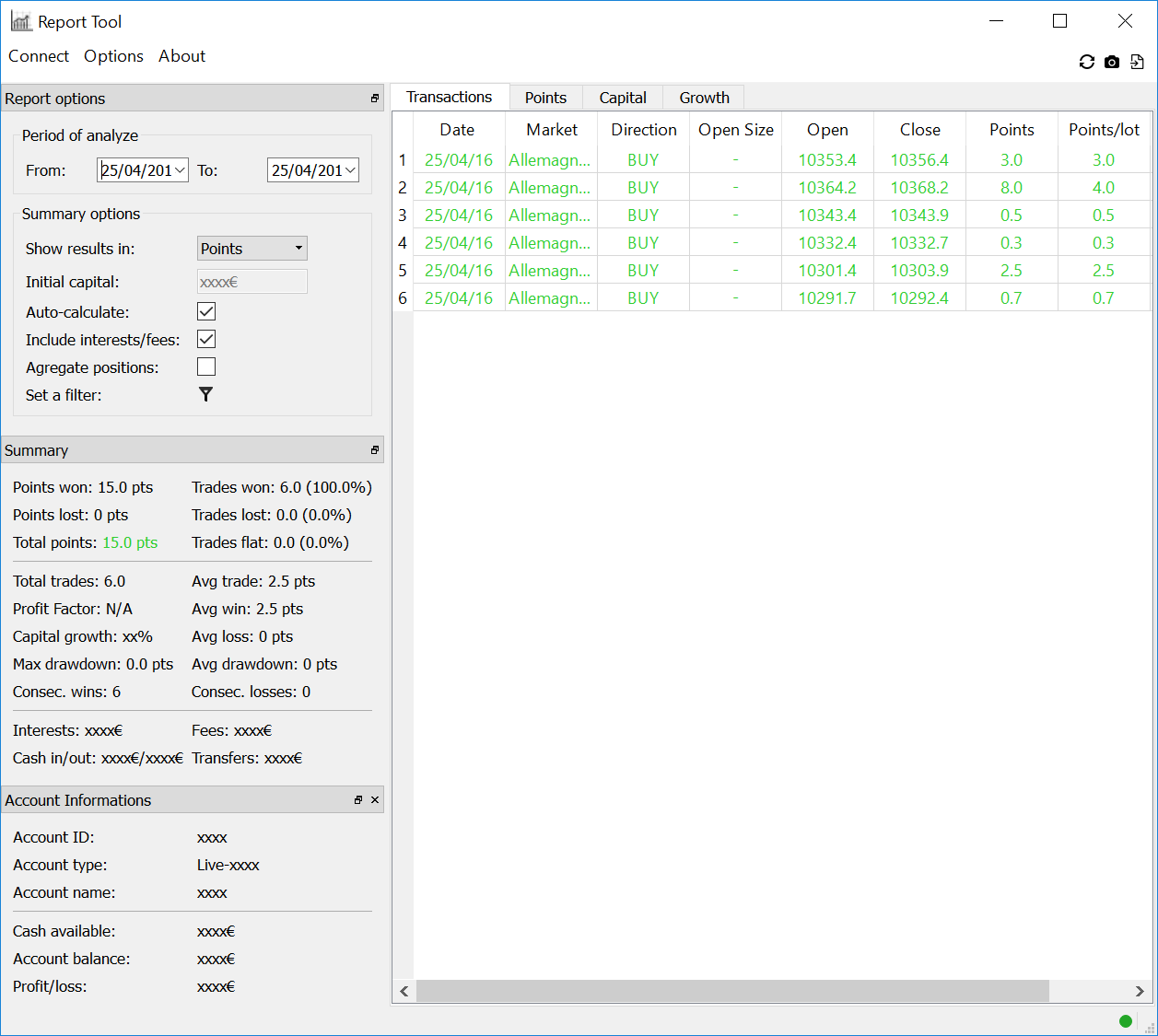Disable the Auto-calculate checkbox

pyautogui.click(x=206, y=312)
